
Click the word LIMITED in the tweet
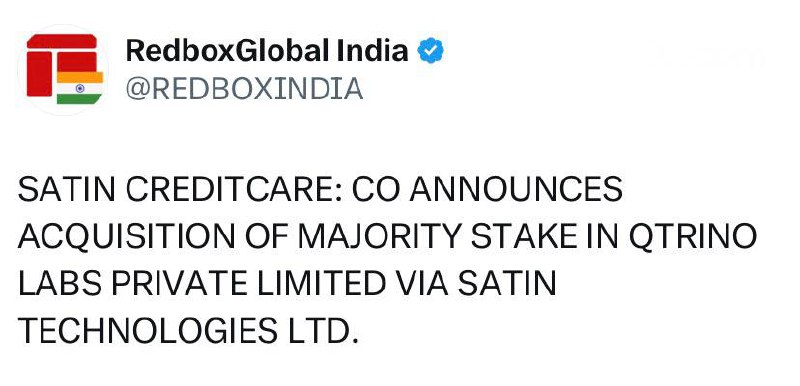pyautogui.click(x=321, y=284)
